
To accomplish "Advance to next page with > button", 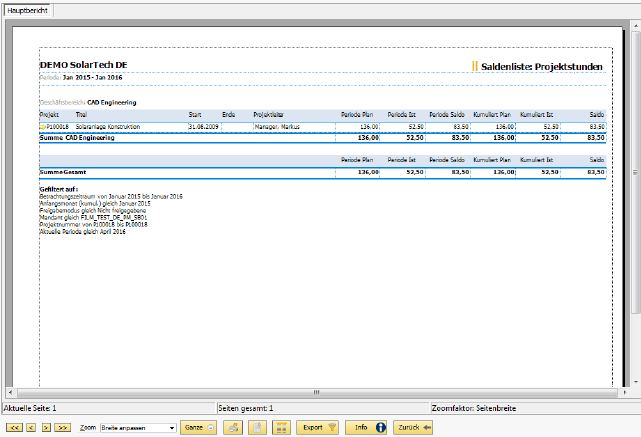I will (46, 427).
